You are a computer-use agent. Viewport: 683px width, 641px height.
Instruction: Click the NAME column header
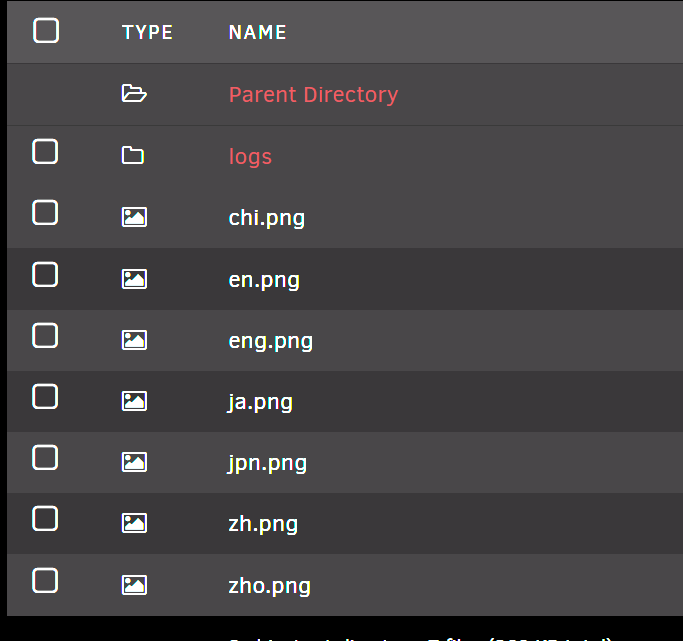257,33
